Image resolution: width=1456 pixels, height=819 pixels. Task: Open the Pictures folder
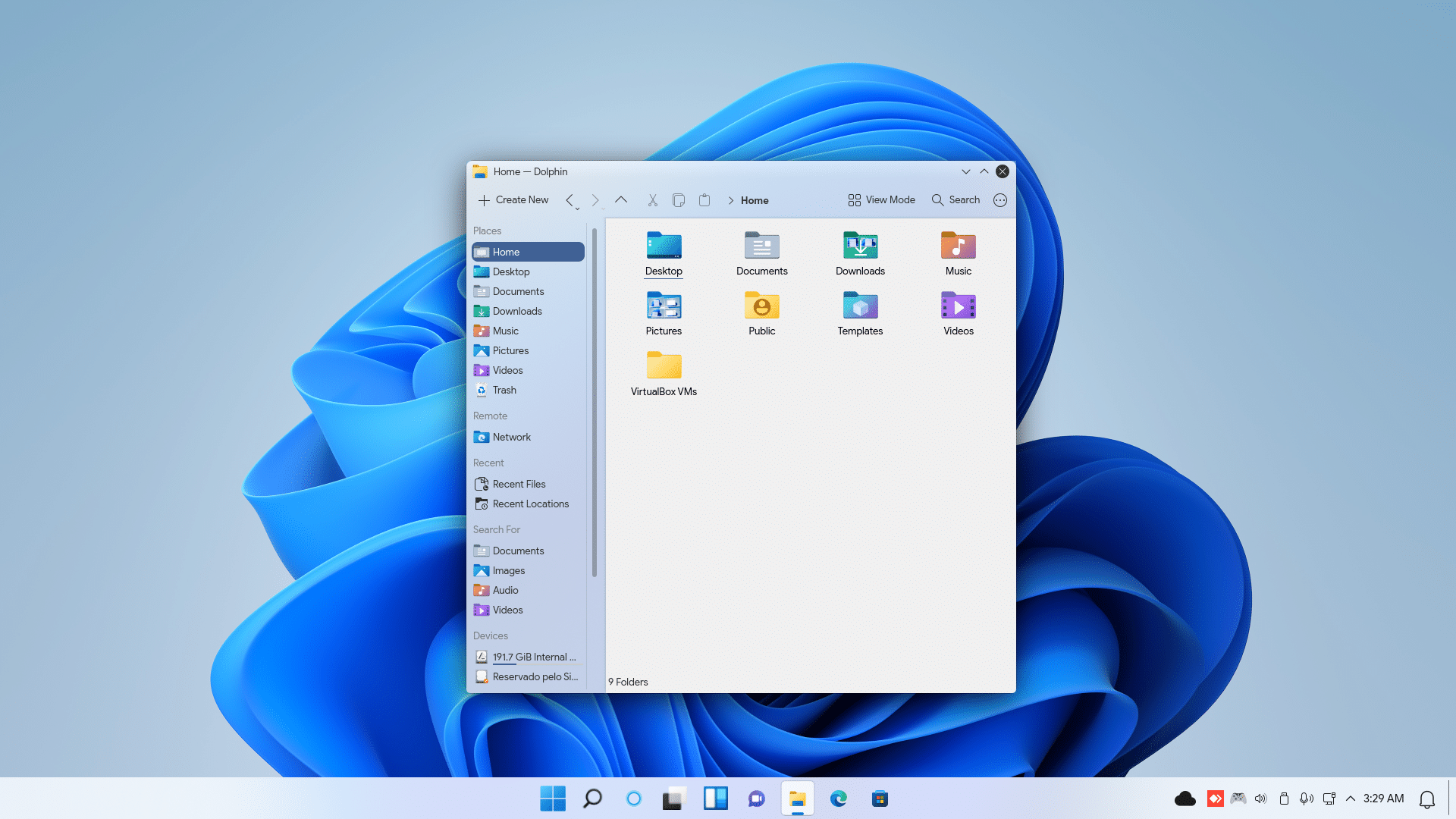pyautogui.click(x=663, y=311)
